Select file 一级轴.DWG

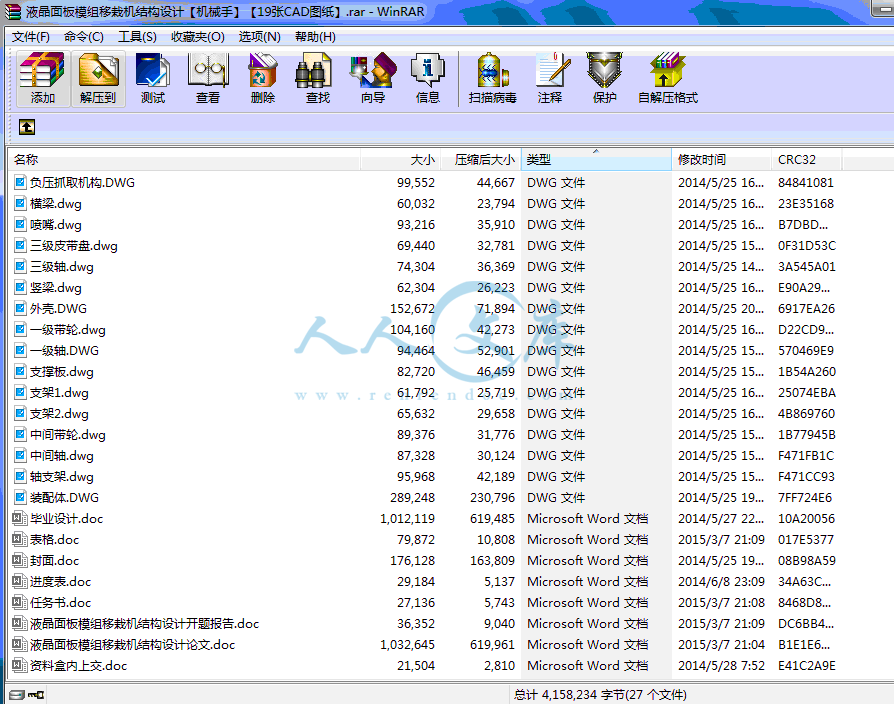[64, 351]
